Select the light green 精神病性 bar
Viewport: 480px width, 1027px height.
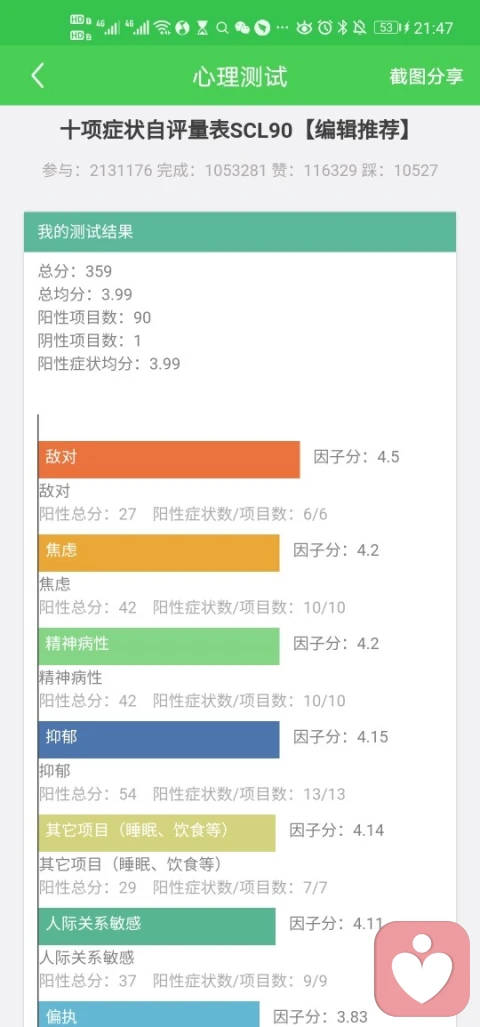158,646
